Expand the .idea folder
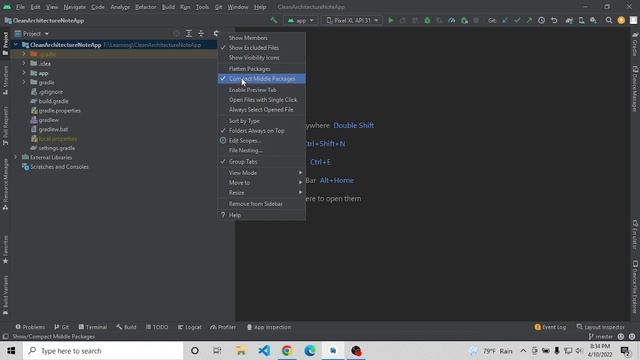The height and width of the screenshot is (360, 640). 24,63
